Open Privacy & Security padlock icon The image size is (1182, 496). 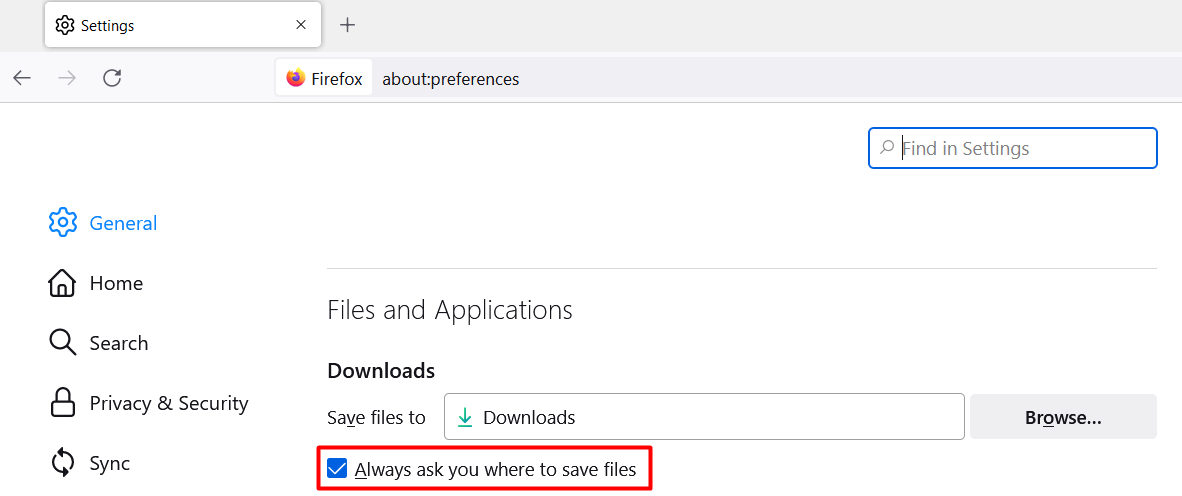[63, 403]
